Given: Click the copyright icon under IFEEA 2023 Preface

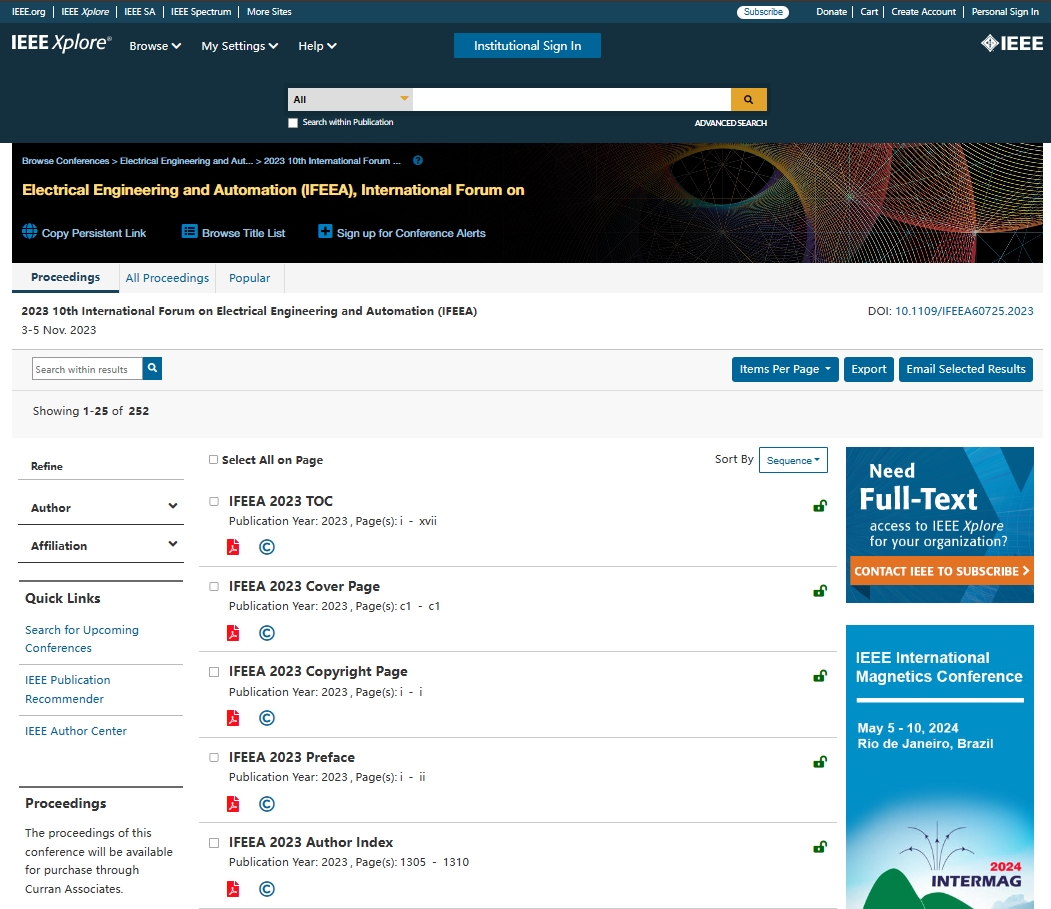Looking at the screenshot, I should 267,804.
